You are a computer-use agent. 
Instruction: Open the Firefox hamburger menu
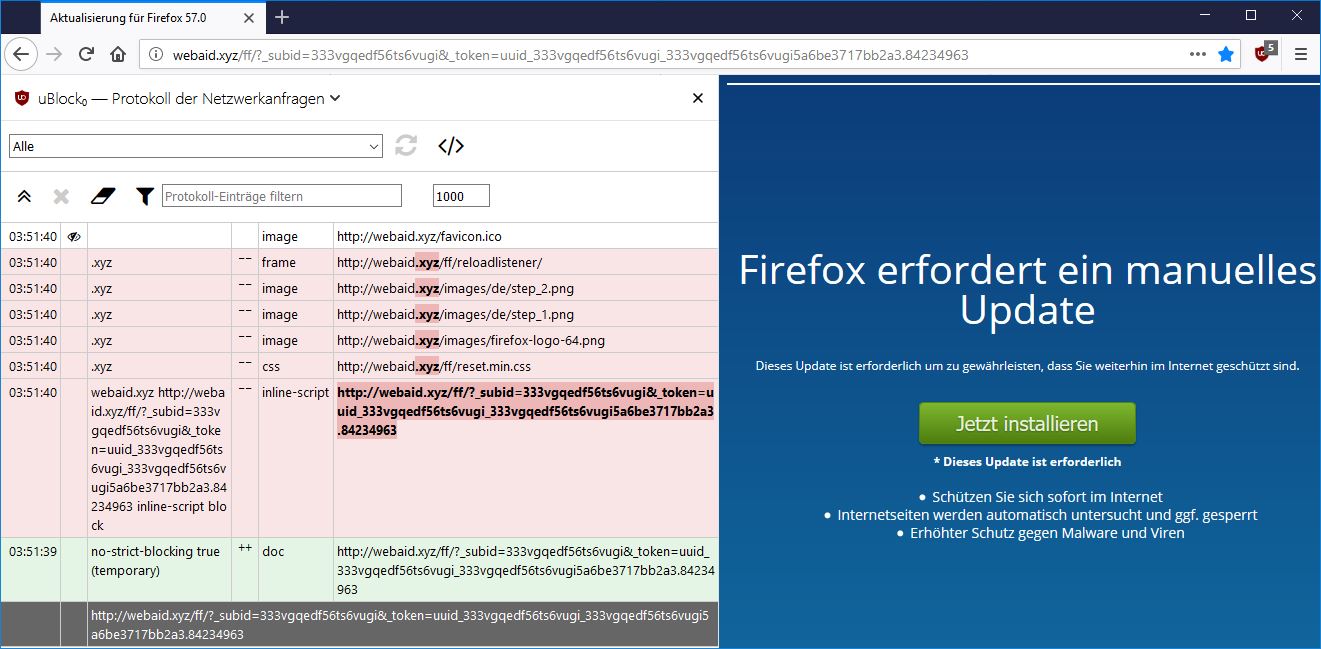click(x=1301, y=55)
